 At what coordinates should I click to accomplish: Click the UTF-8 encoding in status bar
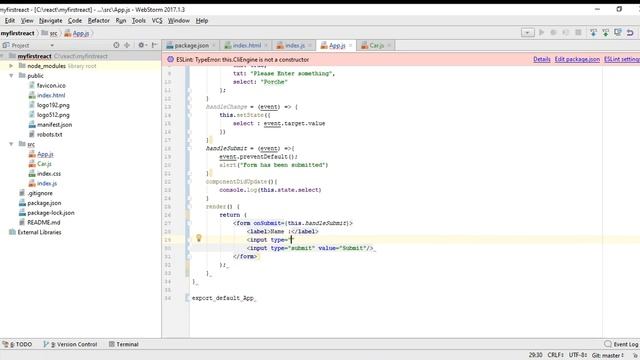(x=578, y=355)
